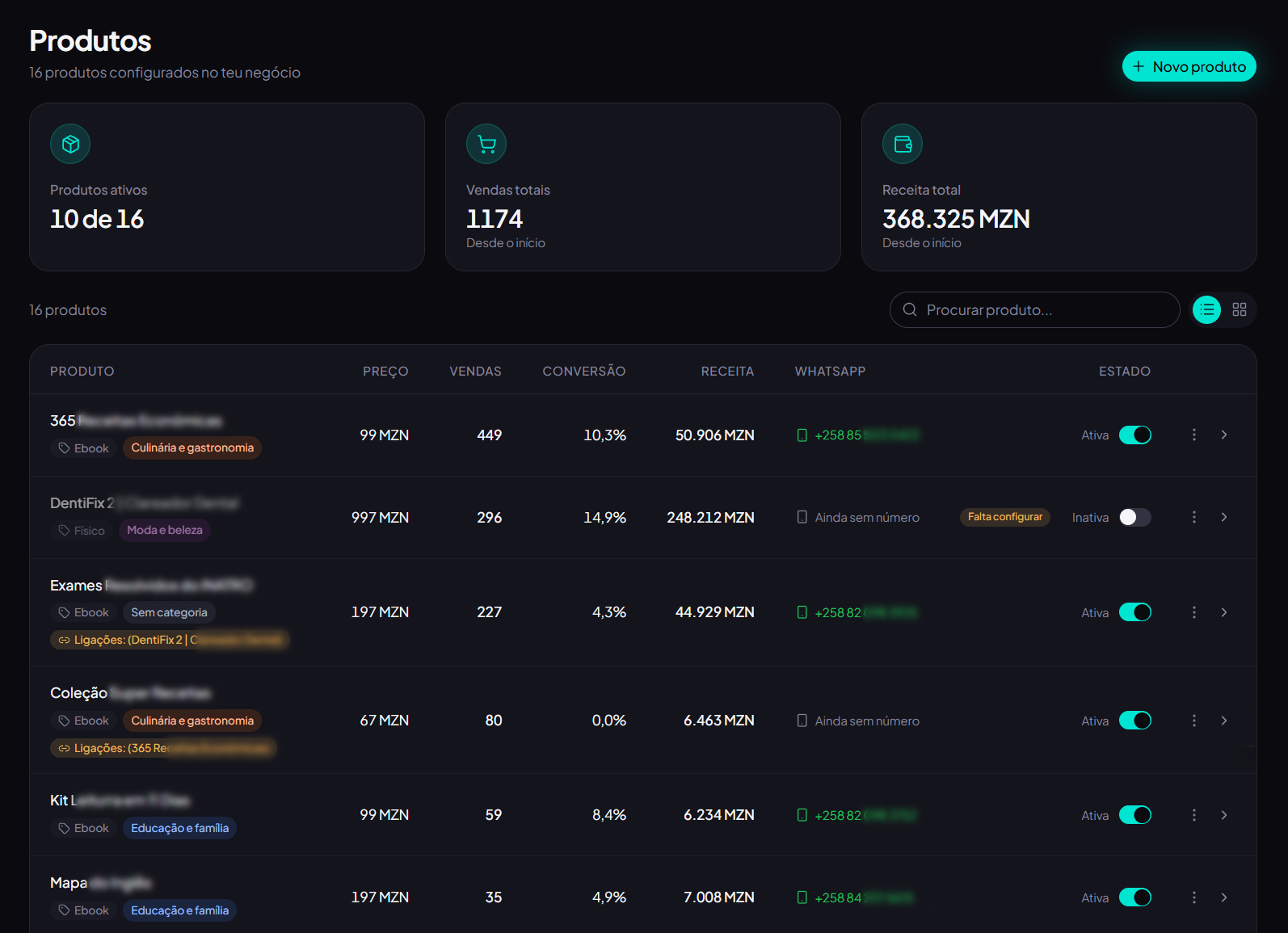This screenshot has width=1288, height=933.
Task: Toggle the Mapa product status switch
Action: (1135, 897)
